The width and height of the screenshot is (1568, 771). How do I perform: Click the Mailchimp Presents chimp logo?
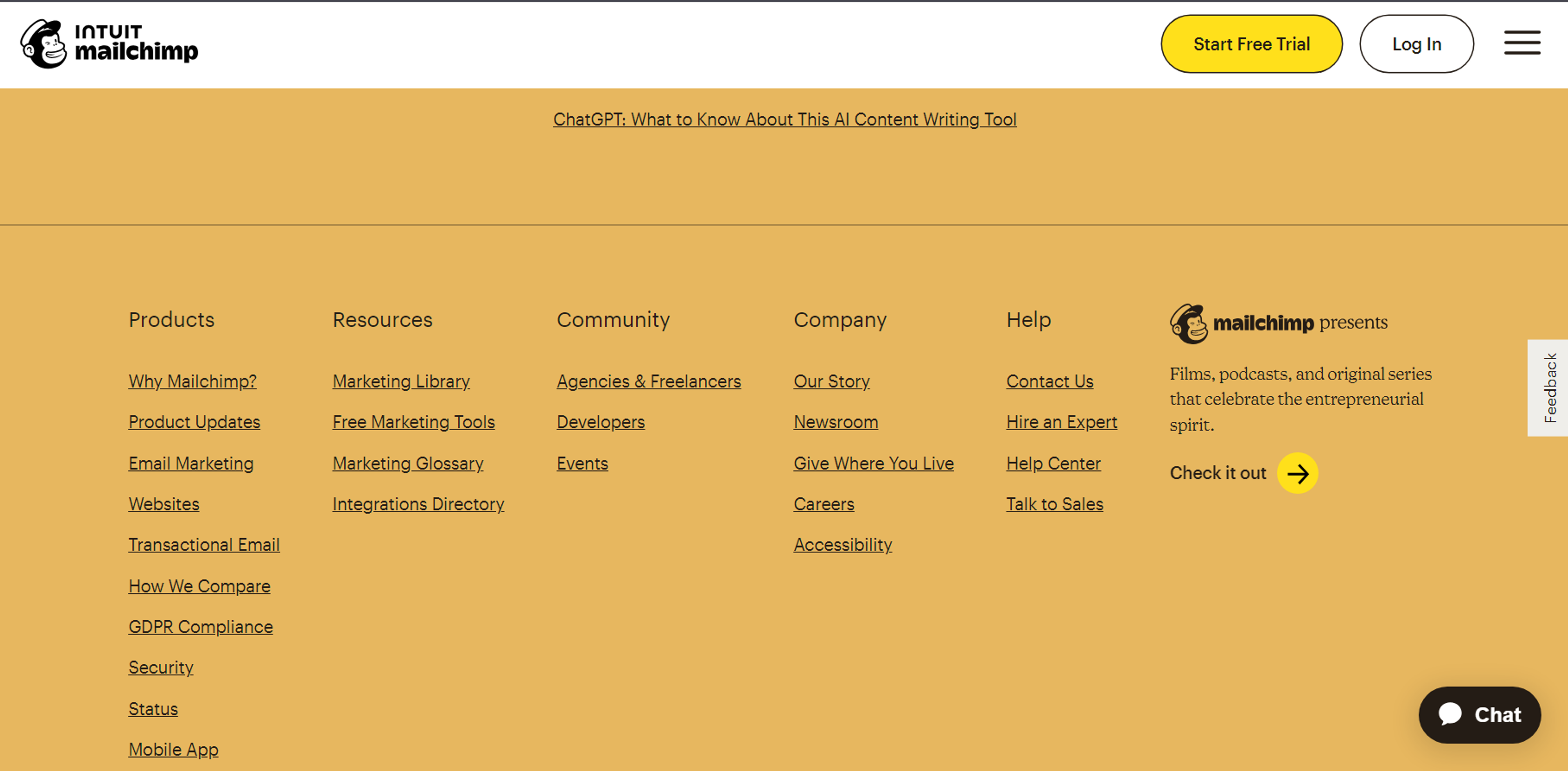coord(1188,323)
